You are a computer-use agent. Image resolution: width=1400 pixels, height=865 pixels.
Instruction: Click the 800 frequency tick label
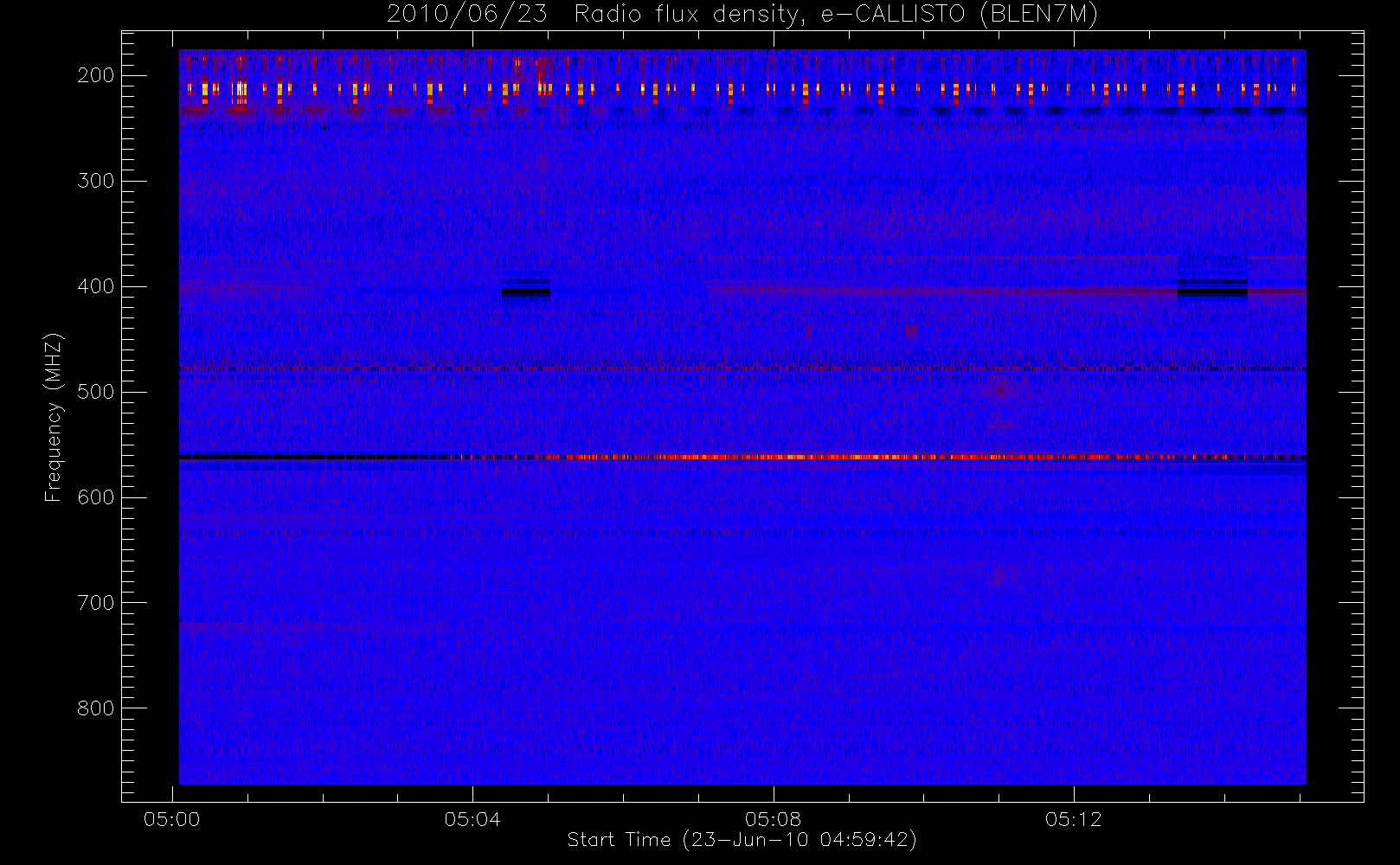point(95,708)
